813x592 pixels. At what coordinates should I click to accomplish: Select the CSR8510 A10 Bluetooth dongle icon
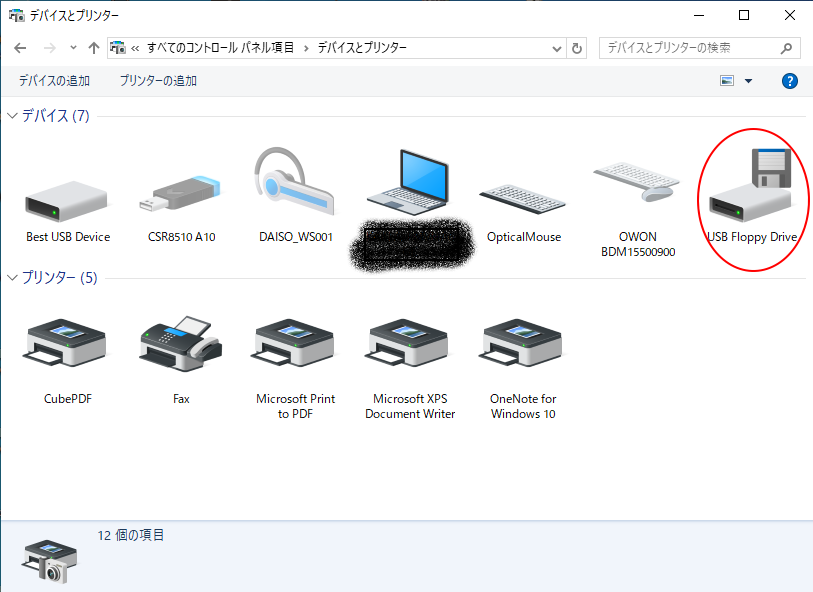(180, 193)
